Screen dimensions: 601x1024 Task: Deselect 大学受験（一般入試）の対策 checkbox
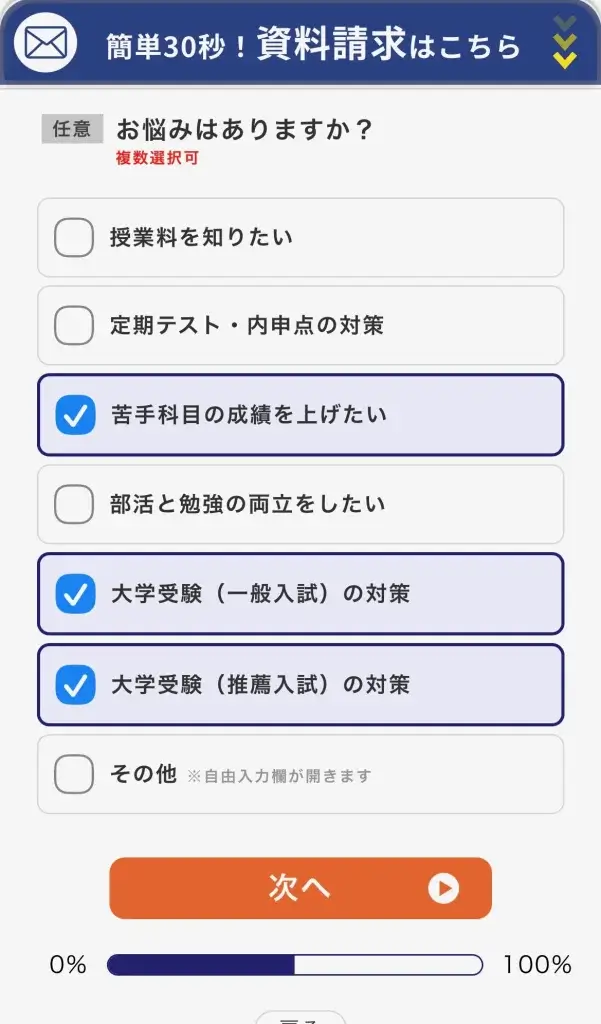pyautogui.click(x=75, y=594)
